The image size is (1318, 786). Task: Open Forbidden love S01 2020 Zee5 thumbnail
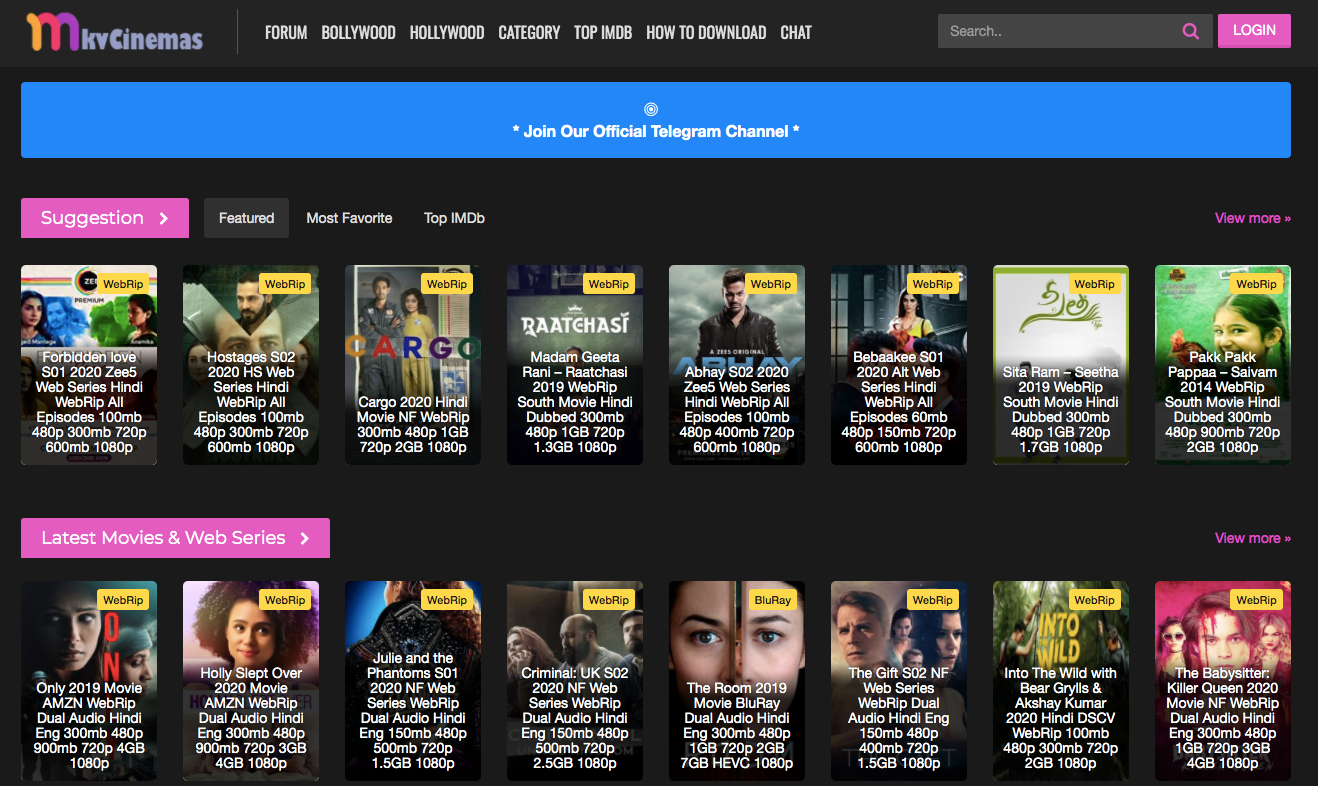89,365
